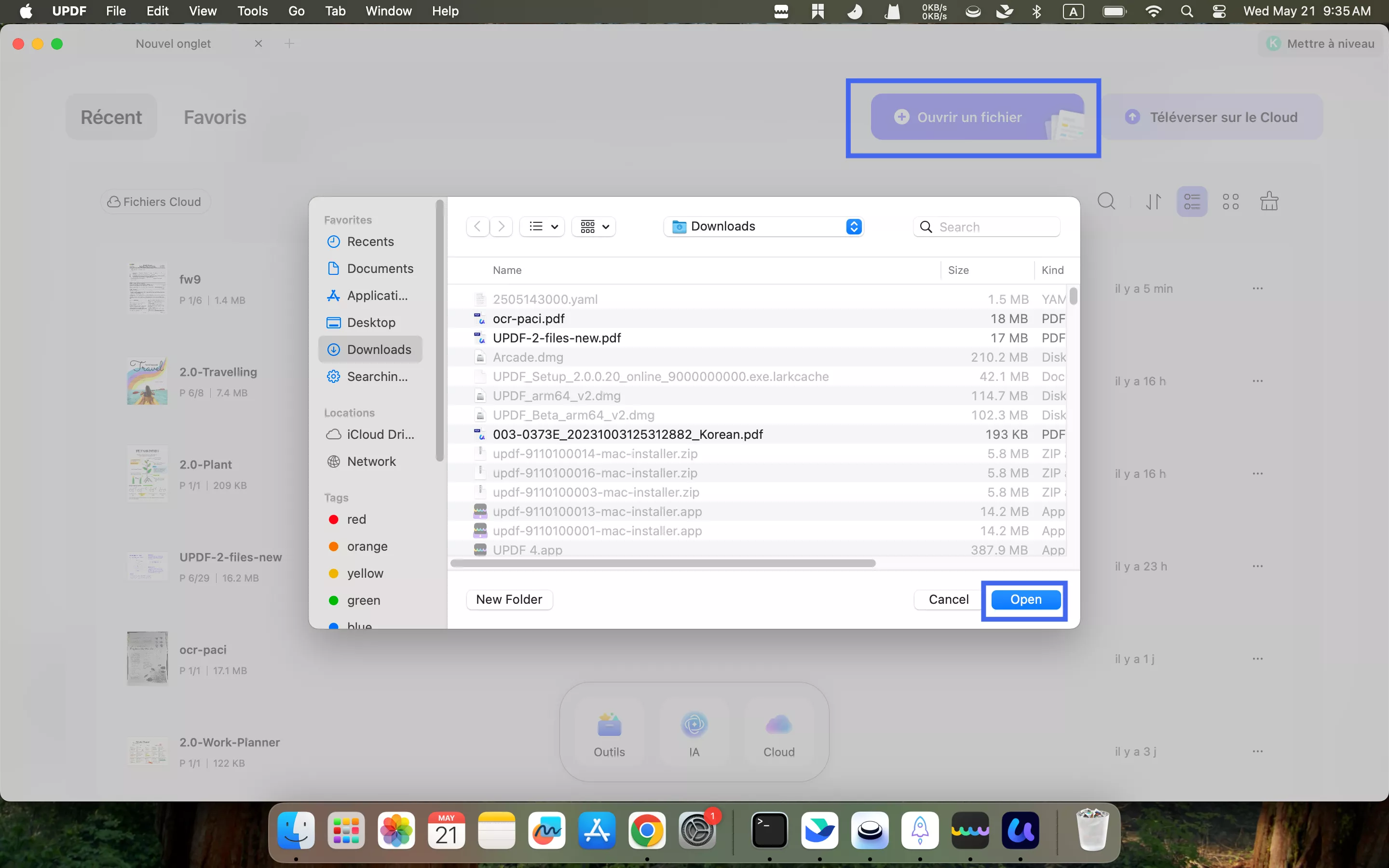Image resolution: width=1389 pixels, height=868 pixels.
Task: Switch to grid view layout
Action: pos(1231,202)
